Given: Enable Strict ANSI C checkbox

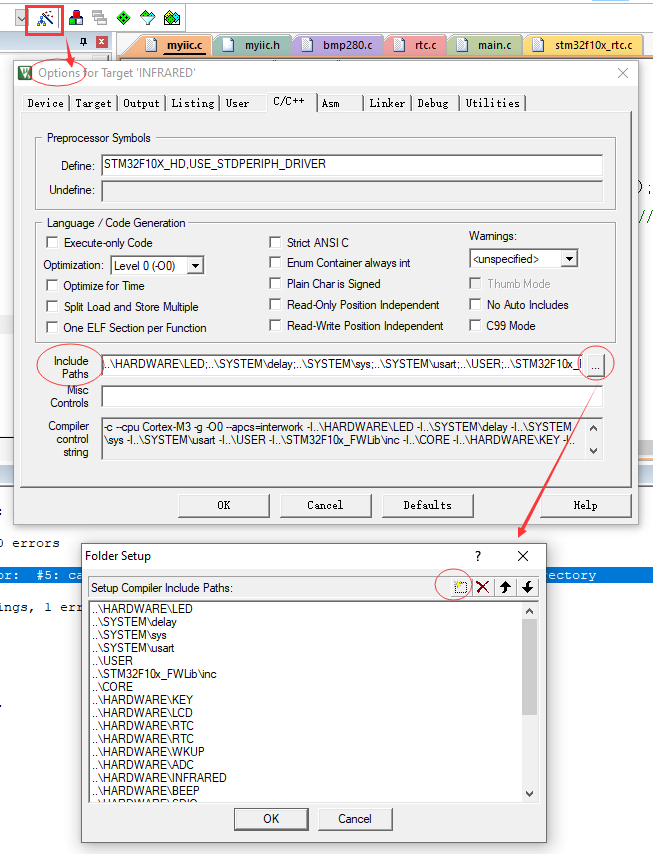Looking at the screenshot, I should 276,242.
